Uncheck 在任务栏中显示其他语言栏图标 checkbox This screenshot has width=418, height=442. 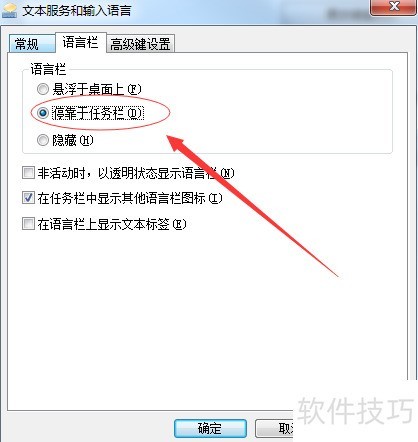point(28,198)
